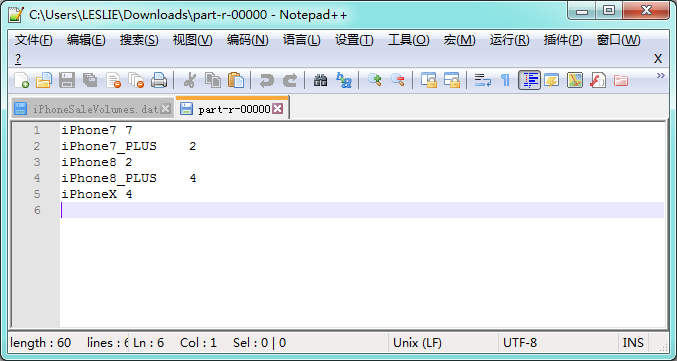Click the text line iPhoneX 4

tap(97, 194)
